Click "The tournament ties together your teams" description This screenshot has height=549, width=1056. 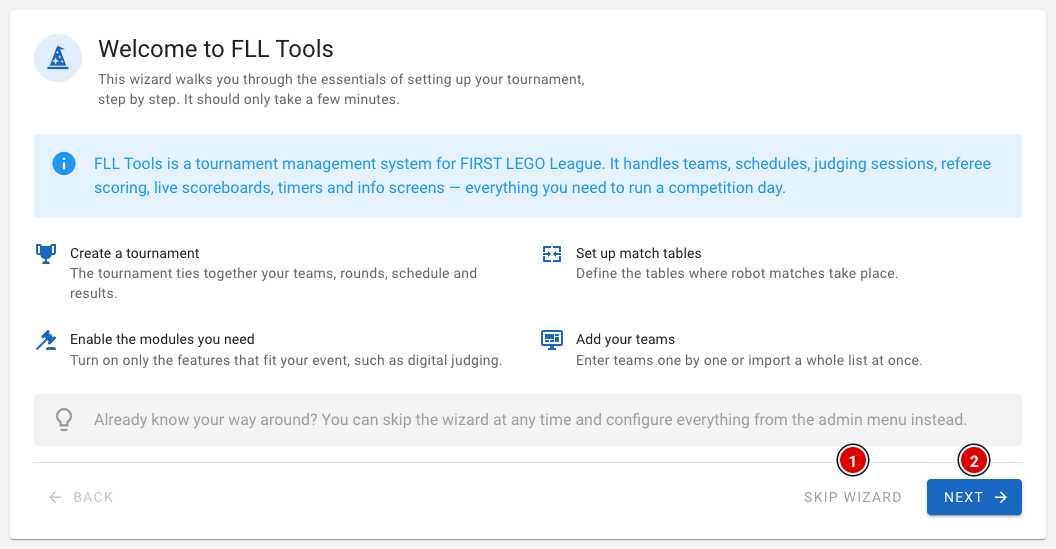pos(273,283)
